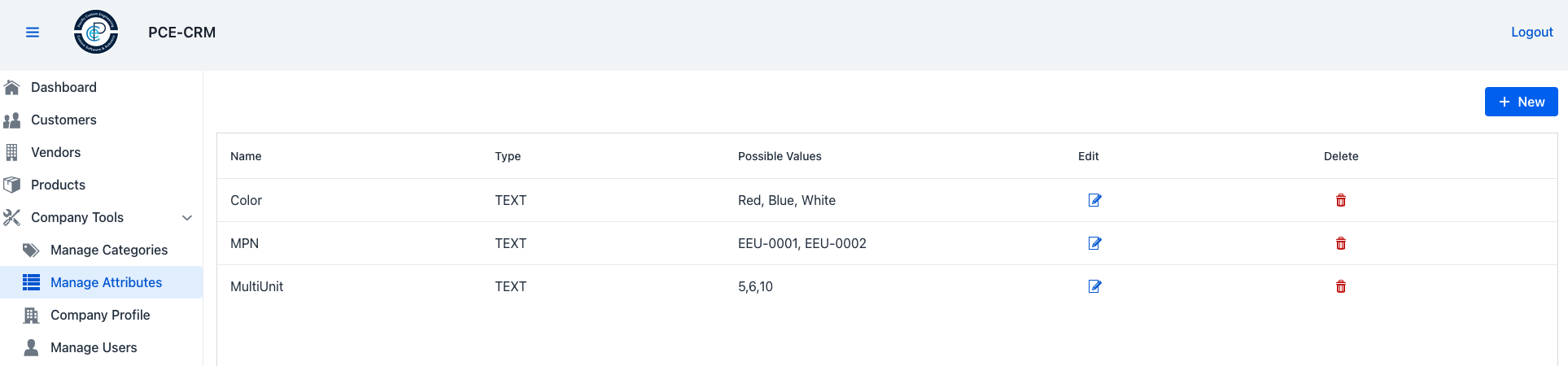Open the Vendors section
This screenshot has height=366, width=1568.
[x=55, y=152]
